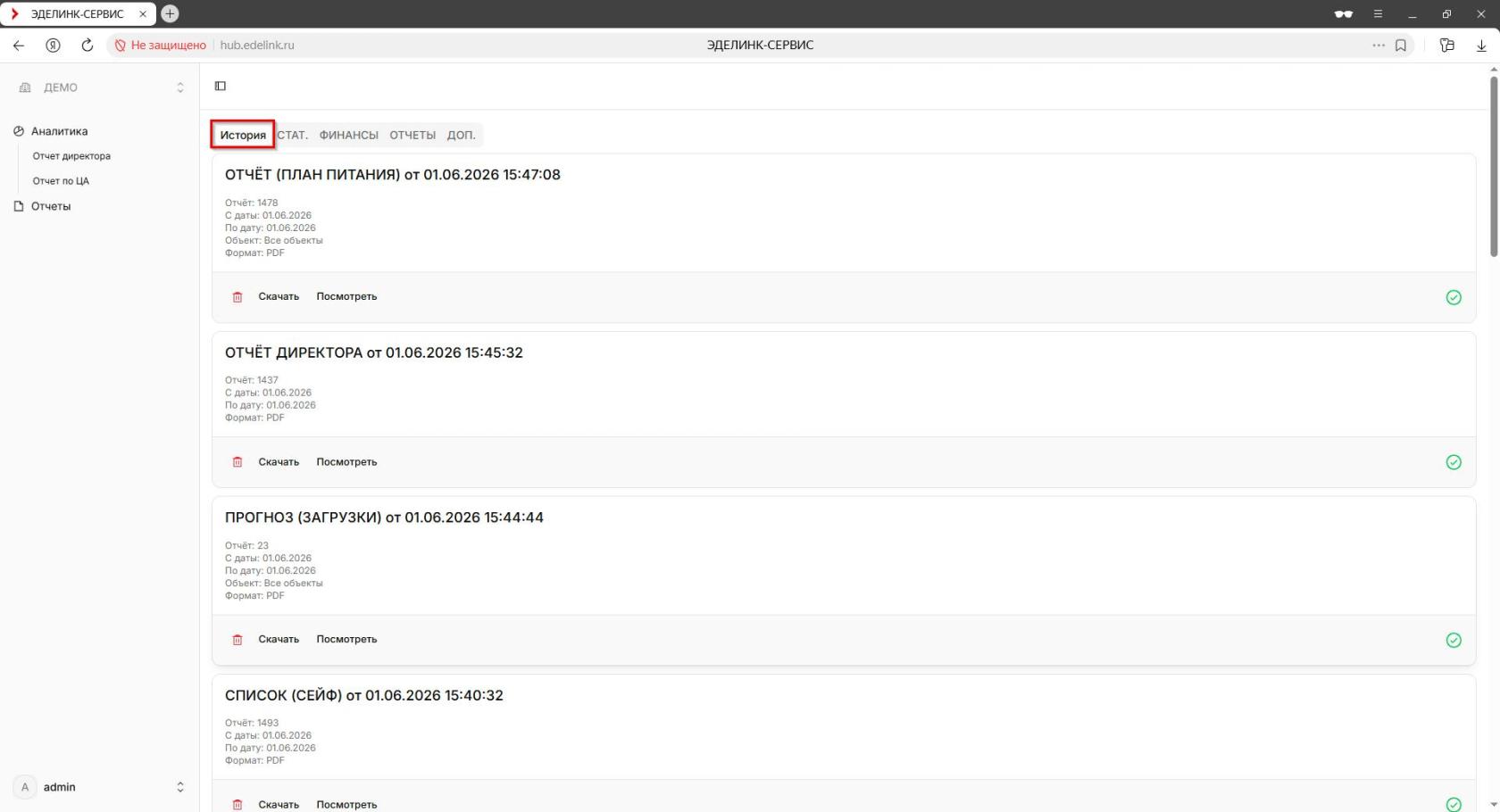Switch to the История tab

tap(243, 135)
